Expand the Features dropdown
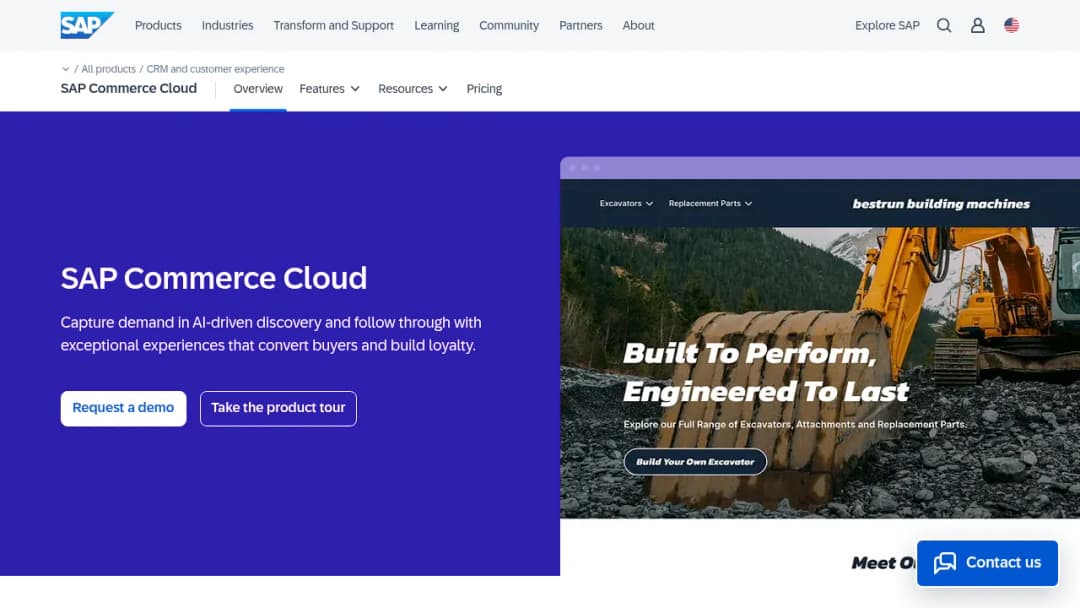 pos(329,89)
